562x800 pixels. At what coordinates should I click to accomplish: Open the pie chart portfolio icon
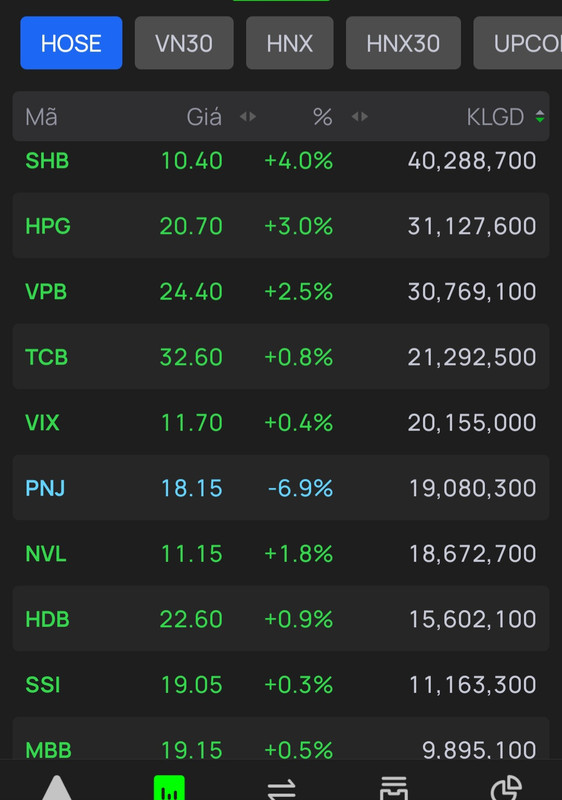(506, 788)
